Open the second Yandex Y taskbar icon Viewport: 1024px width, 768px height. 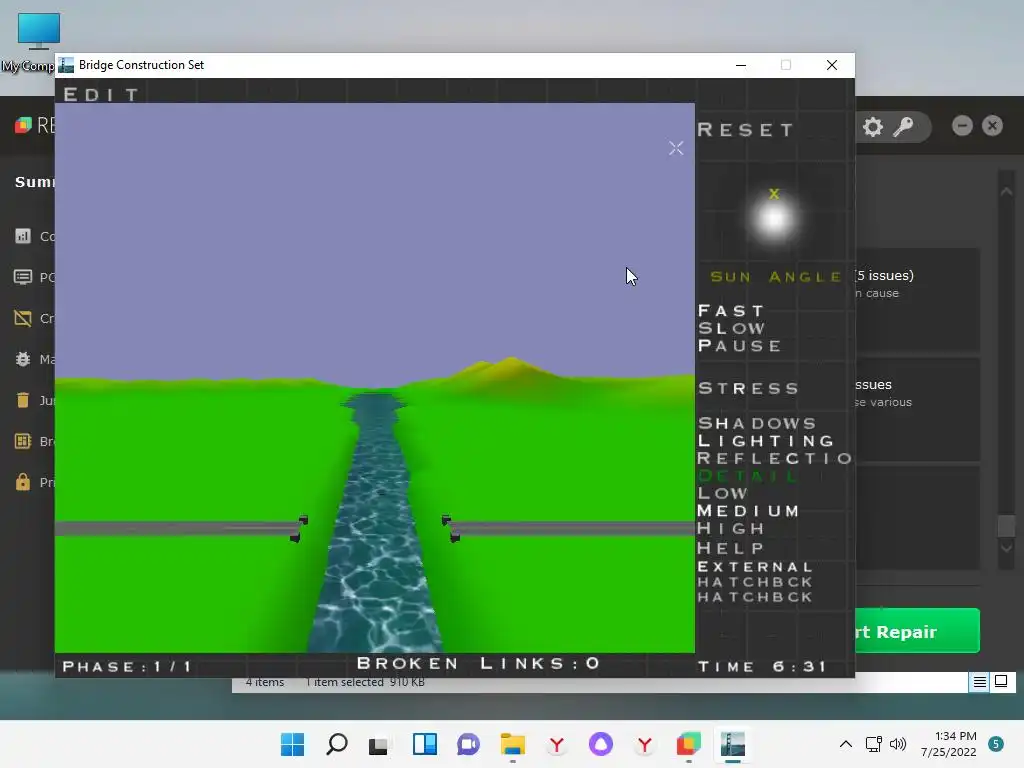click(645, 744)
